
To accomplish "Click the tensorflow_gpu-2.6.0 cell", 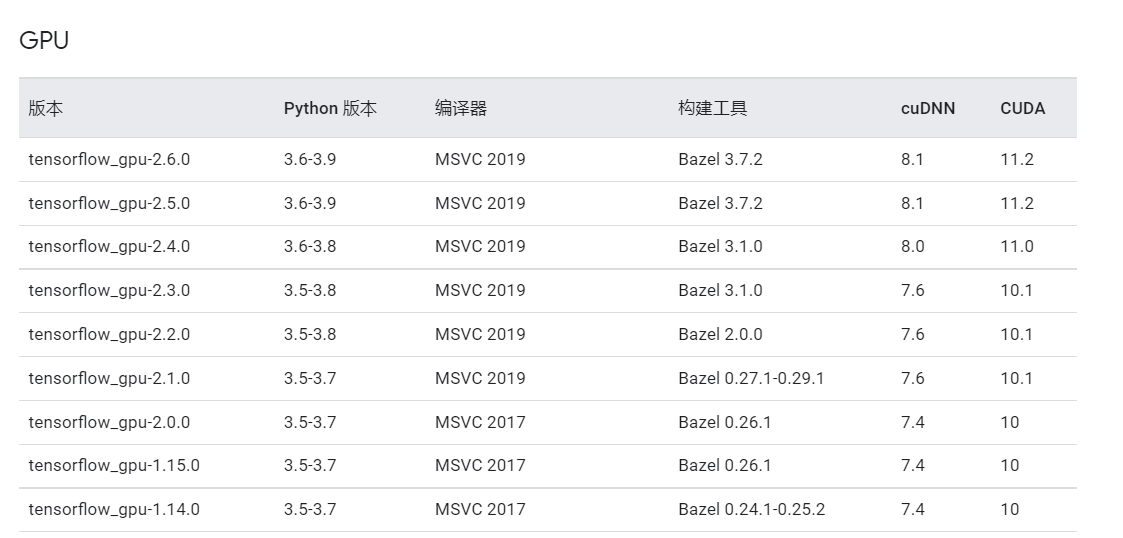I will coord(110,159).
